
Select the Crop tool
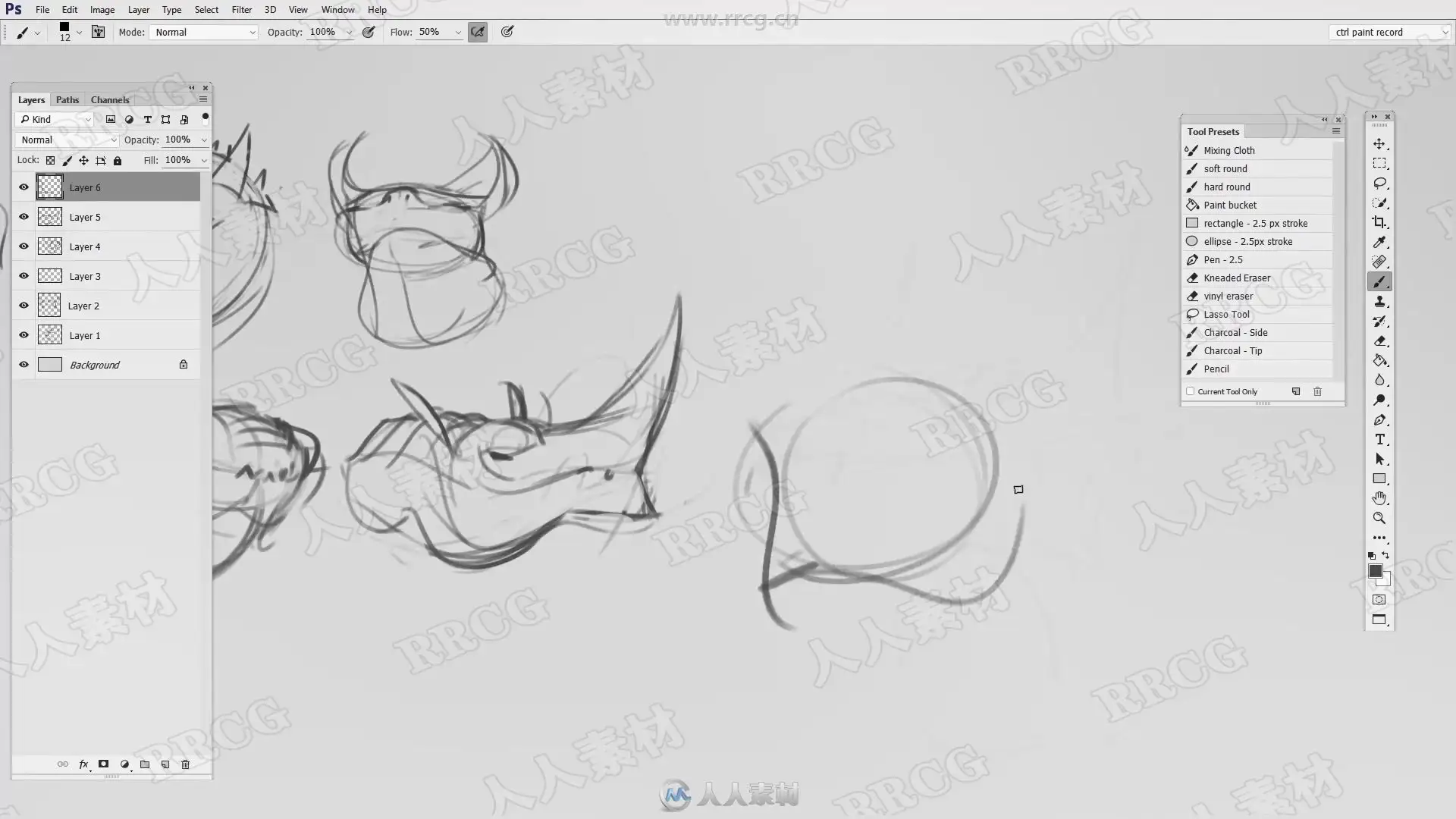point(1379,222)
